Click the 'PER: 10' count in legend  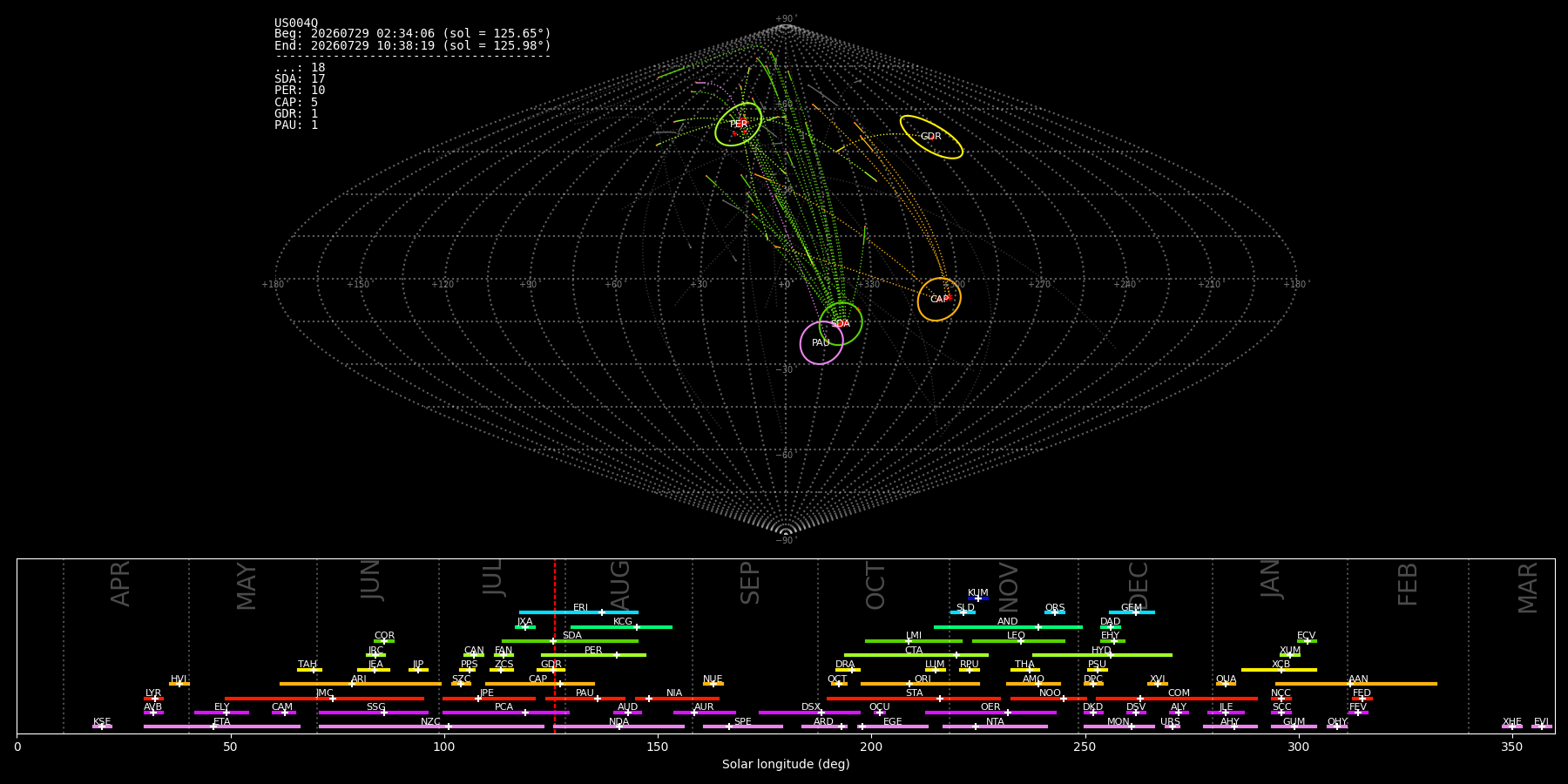[300, 91]
